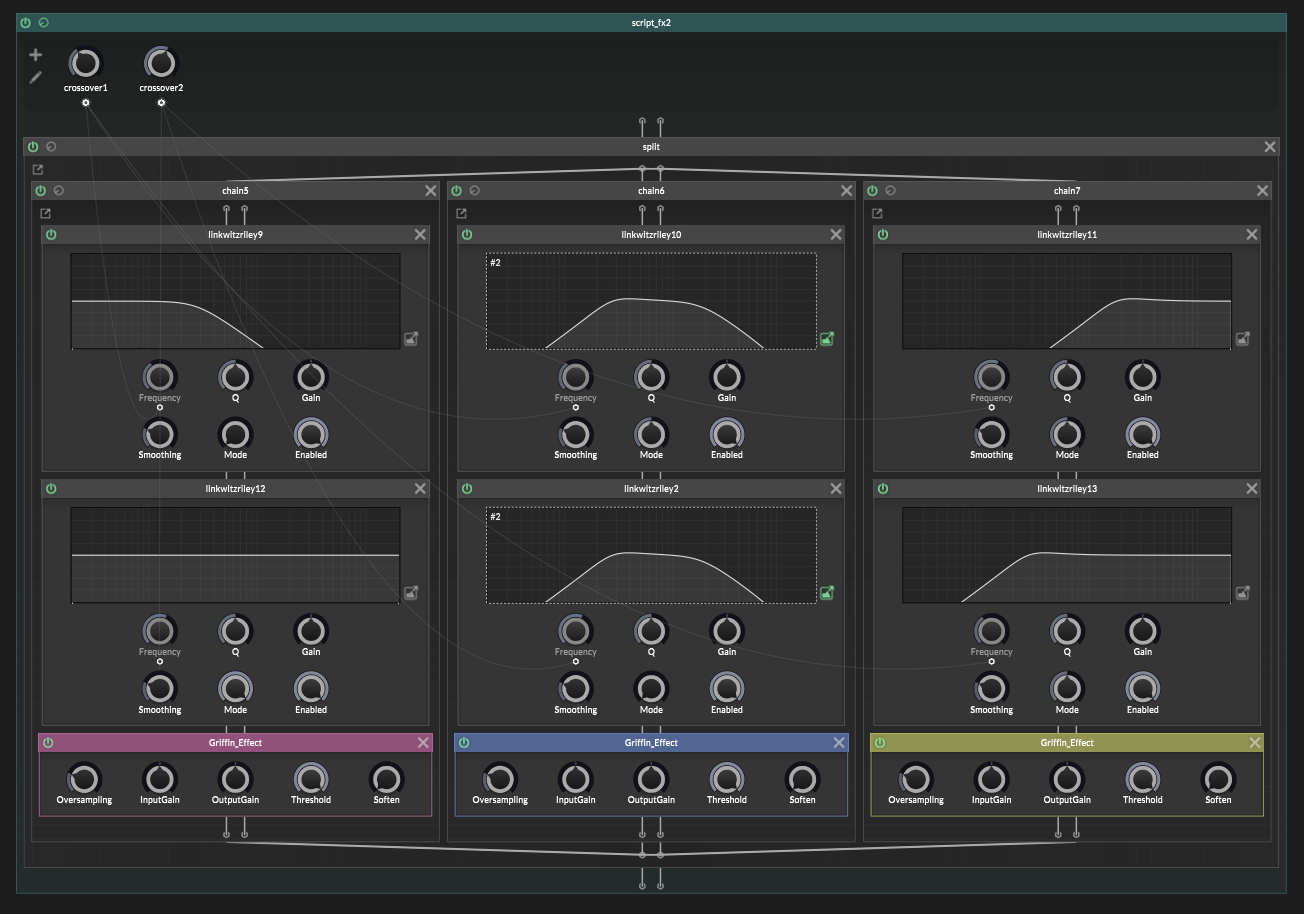Close the split container node
Screen dimensions: 1304x914
pyautogui.click(x=1270, y=147)
